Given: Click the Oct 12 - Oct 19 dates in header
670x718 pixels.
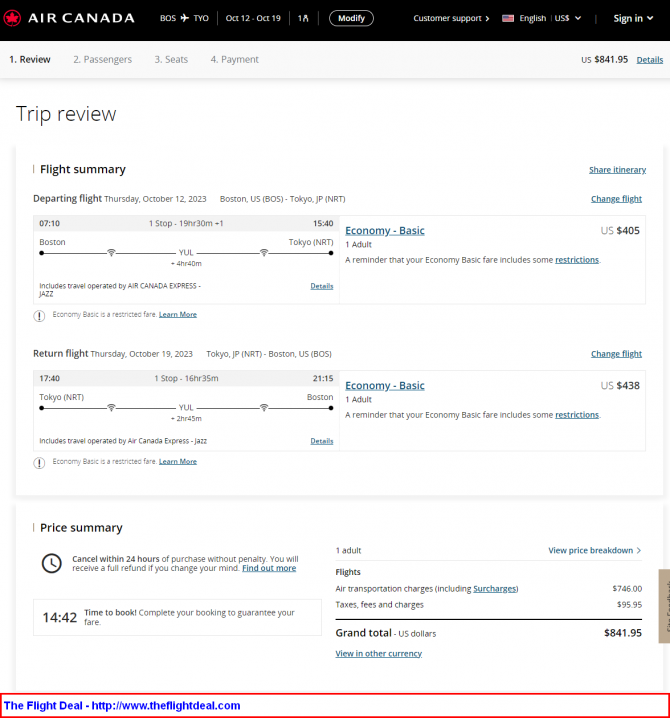Looking at the screenshot, I should point(253,18).
